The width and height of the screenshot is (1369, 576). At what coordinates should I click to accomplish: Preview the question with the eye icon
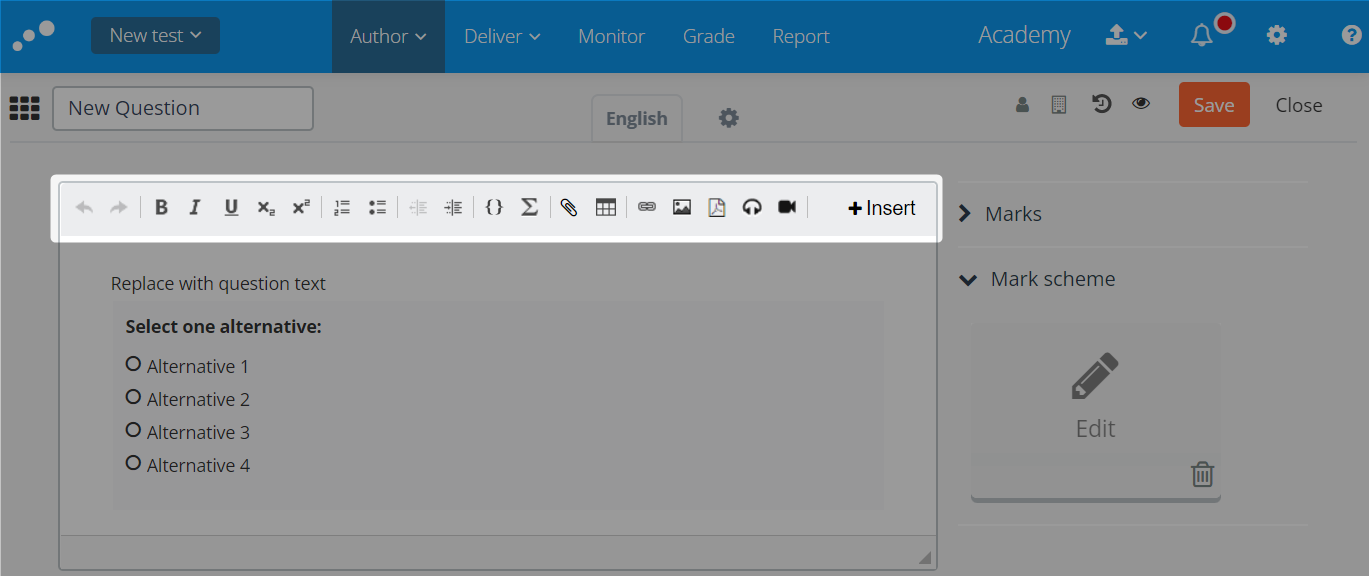pyautogui.click(x=1141, y=103)
